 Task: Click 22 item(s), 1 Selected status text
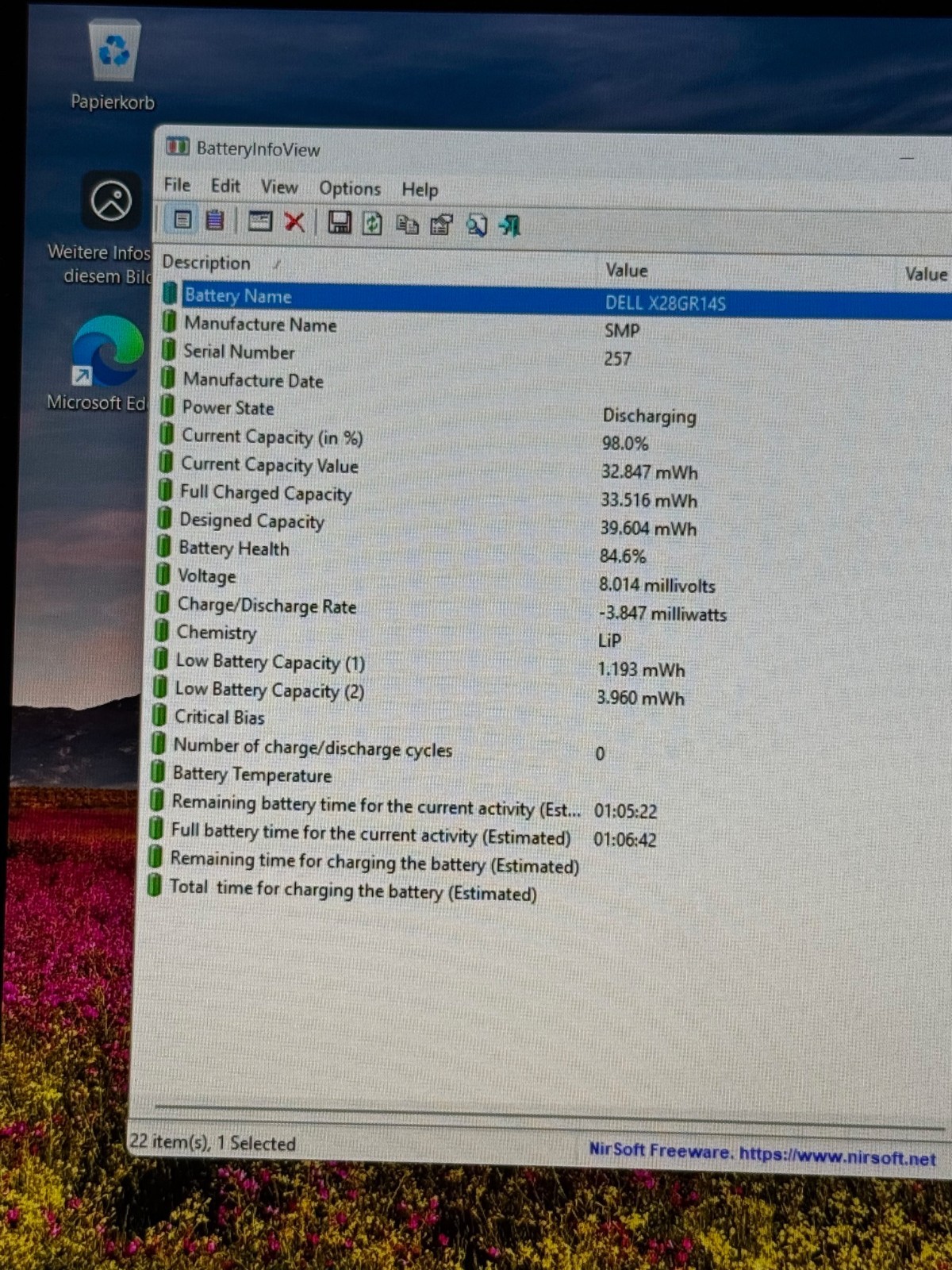point(213,1143)
